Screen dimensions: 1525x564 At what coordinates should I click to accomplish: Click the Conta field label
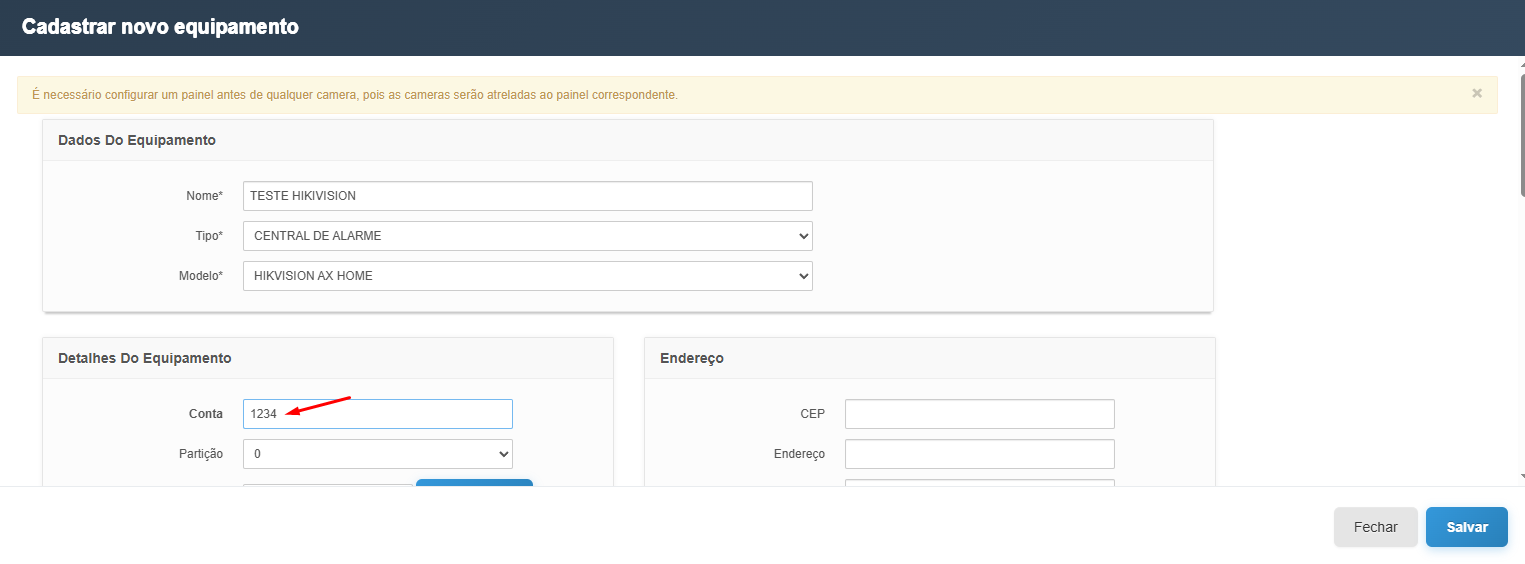[206, 414]
